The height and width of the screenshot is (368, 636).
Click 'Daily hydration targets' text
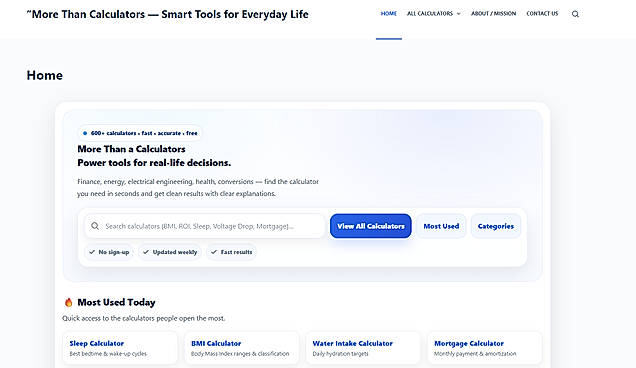coord(340,354)
